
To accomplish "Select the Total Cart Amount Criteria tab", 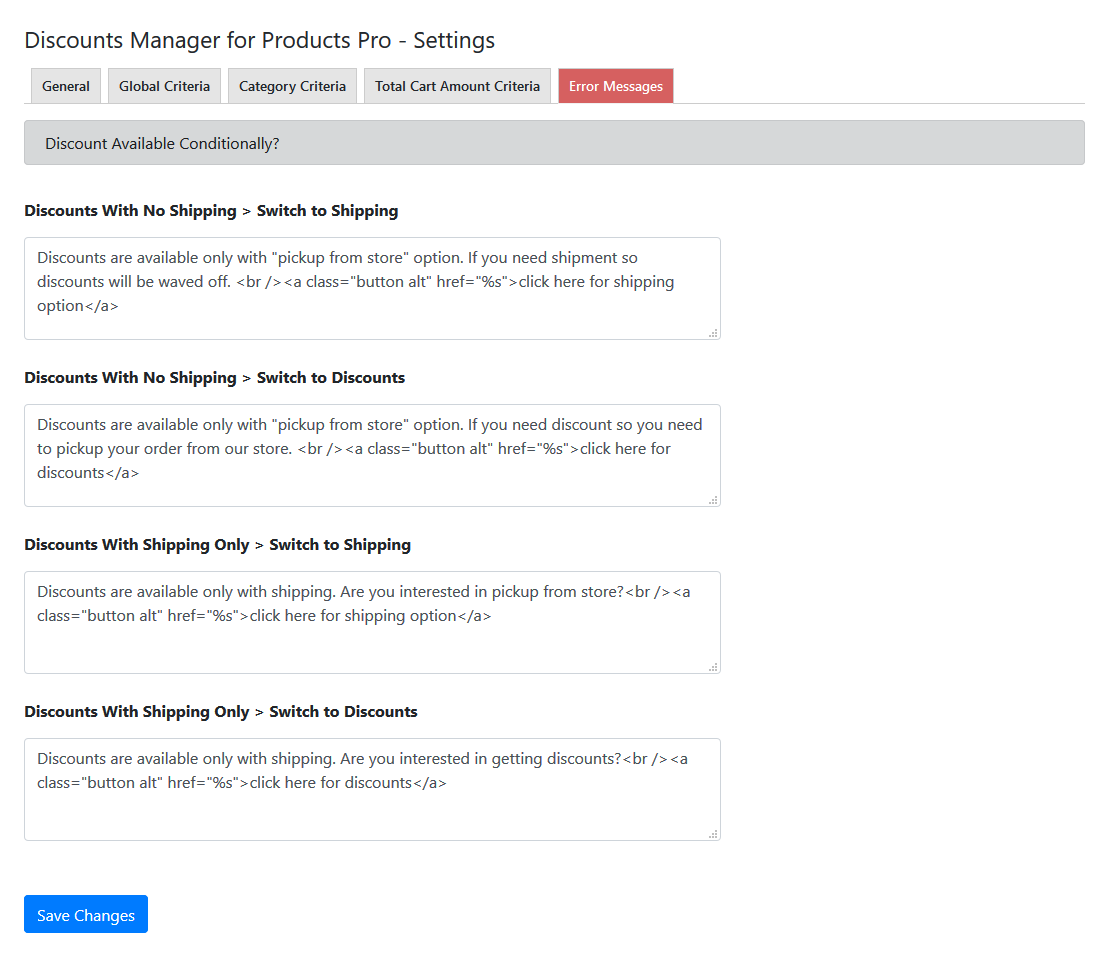I will (457, 86).
